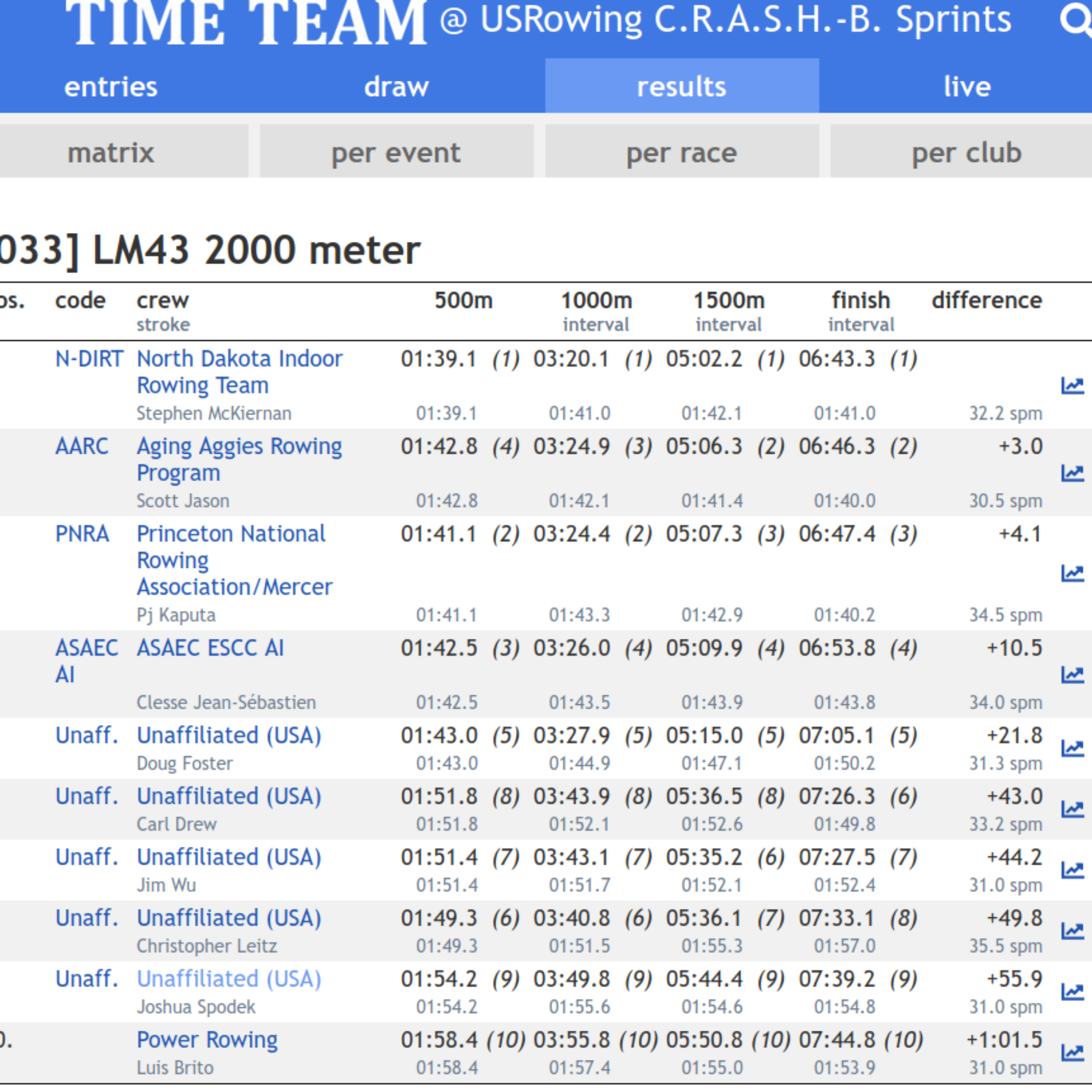Screen dimensions: 1092x1092
Task: Open Unaffiliated (USA) link above Joshua Spodek
Action: (229, 979)
